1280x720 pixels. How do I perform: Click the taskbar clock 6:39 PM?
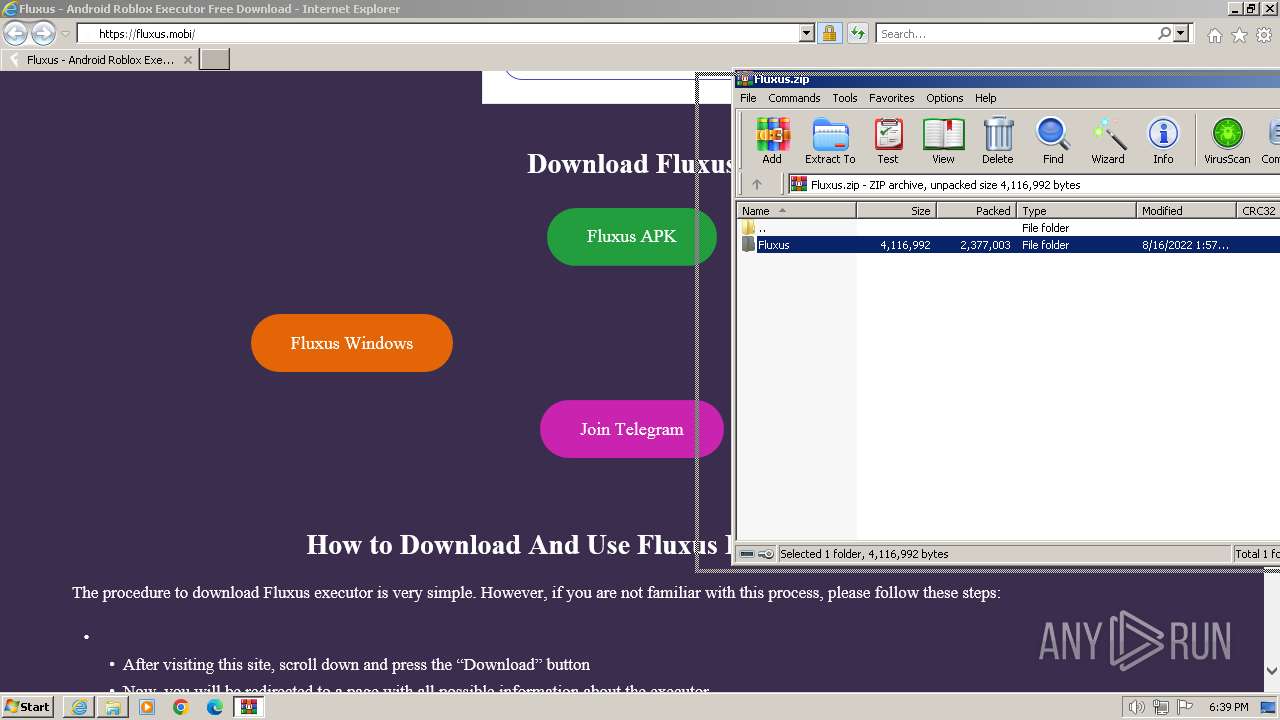point(1228,707)
